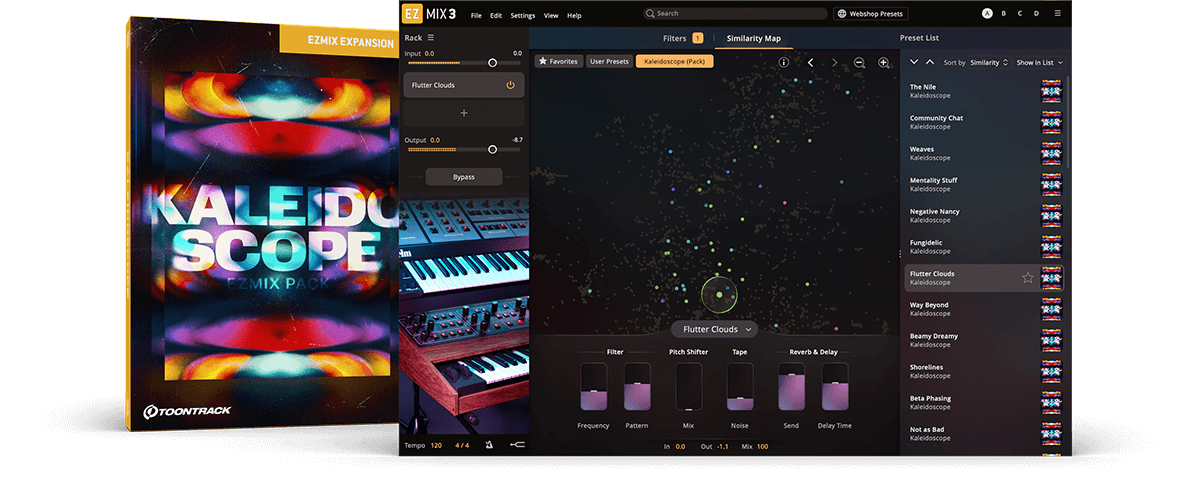This screenshot has height=488, width=1200.
Task: Adjust the Reverb Send slider
Action: click(791, 387)
